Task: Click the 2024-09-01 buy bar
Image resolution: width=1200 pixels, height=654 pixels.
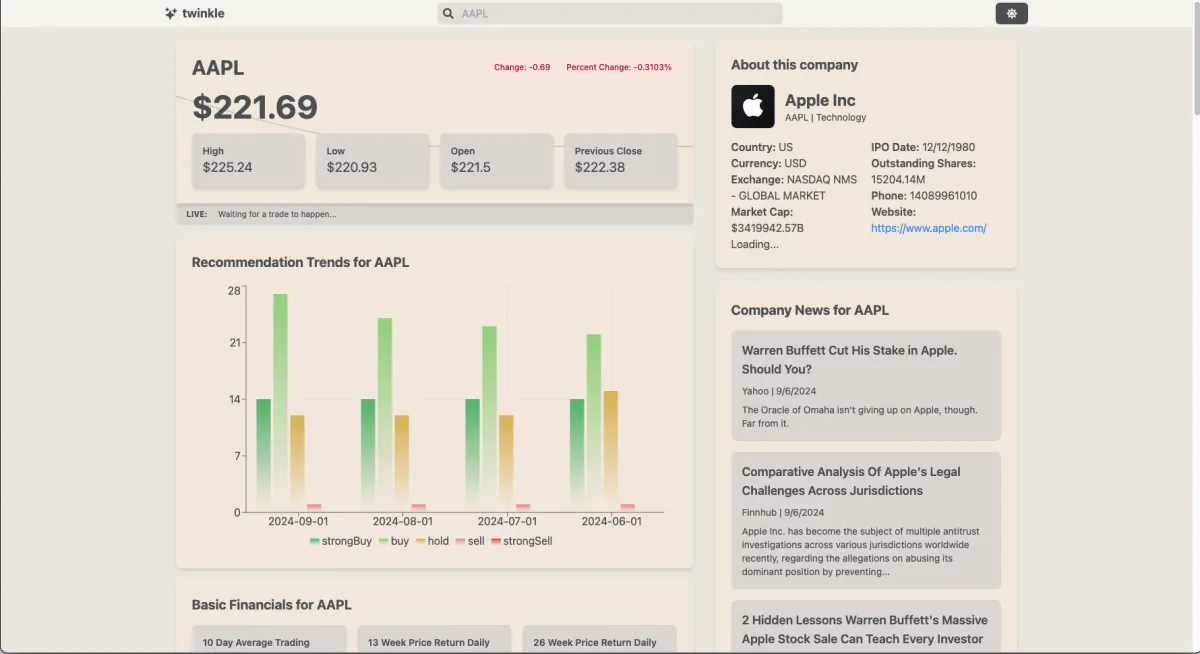Action: pyautogui.click(x=280, y=402)
